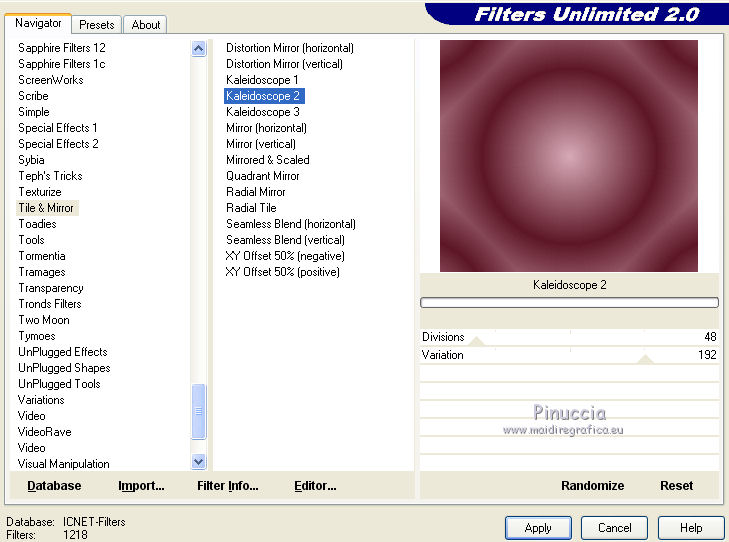Open the Toadies category
Viewport: 729px width, 542px height.
click(37, 224)
